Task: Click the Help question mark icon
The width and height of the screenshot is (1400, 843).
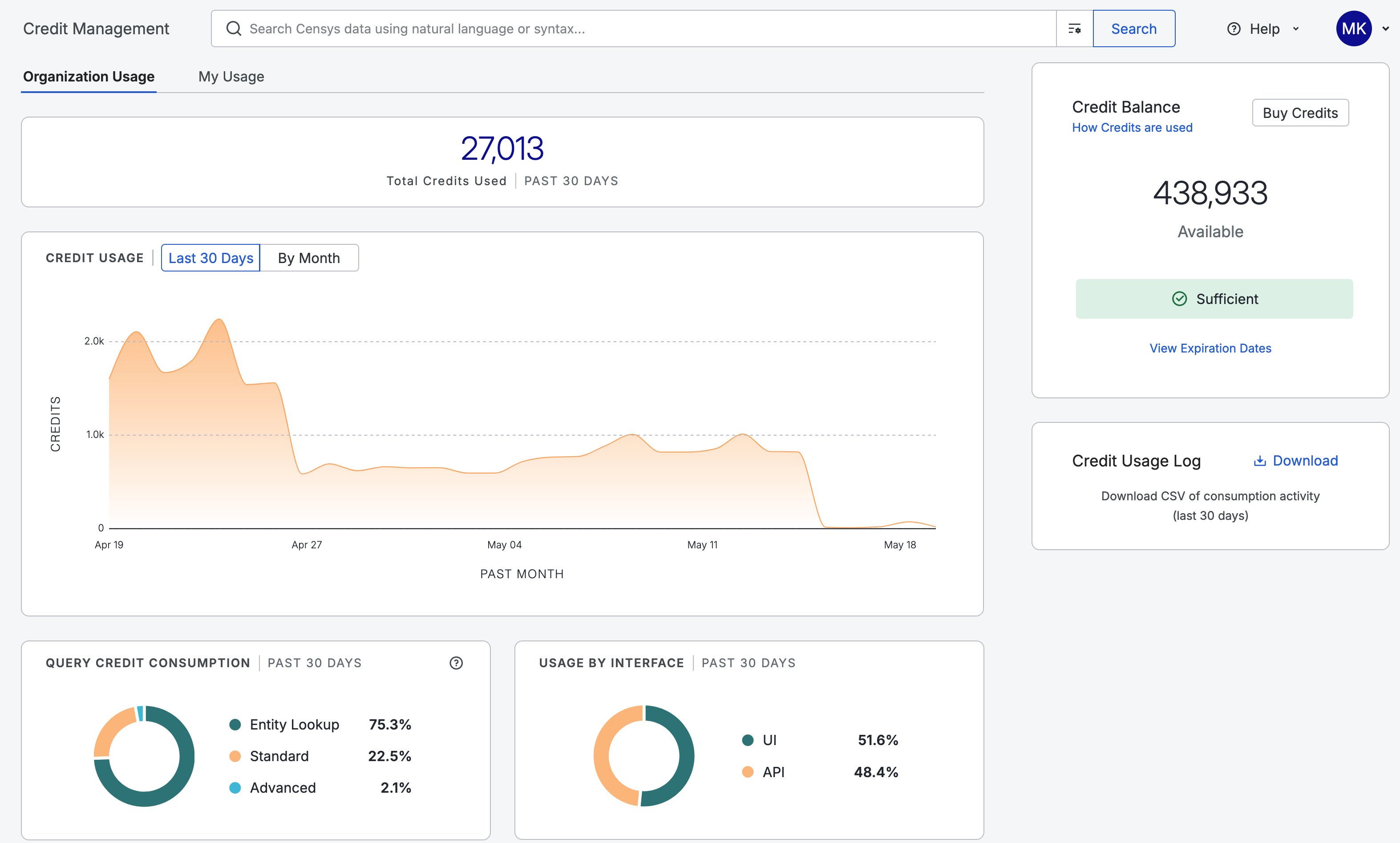Action: tap(1234, 29)
